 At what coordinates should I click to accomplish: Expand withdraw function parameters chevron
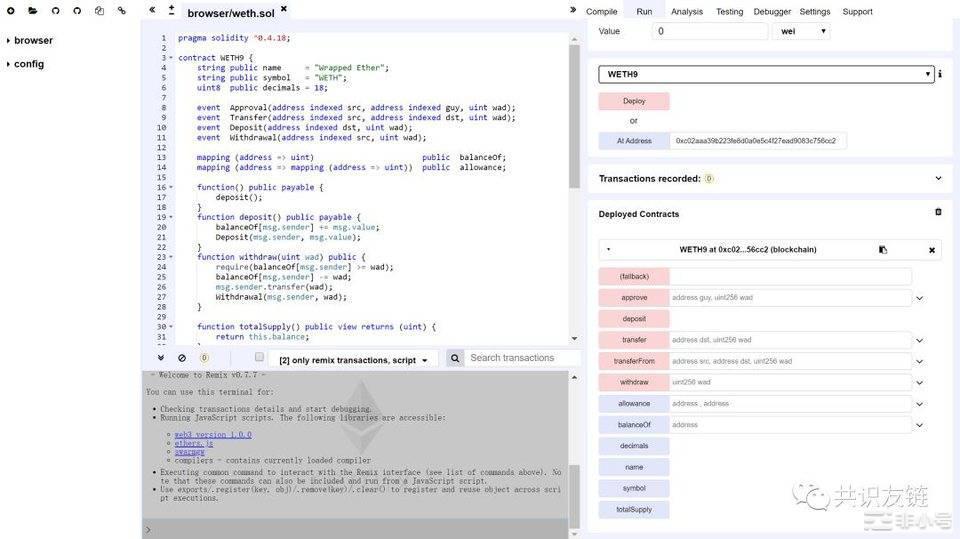pyautogui.click(x=919, y=383)
